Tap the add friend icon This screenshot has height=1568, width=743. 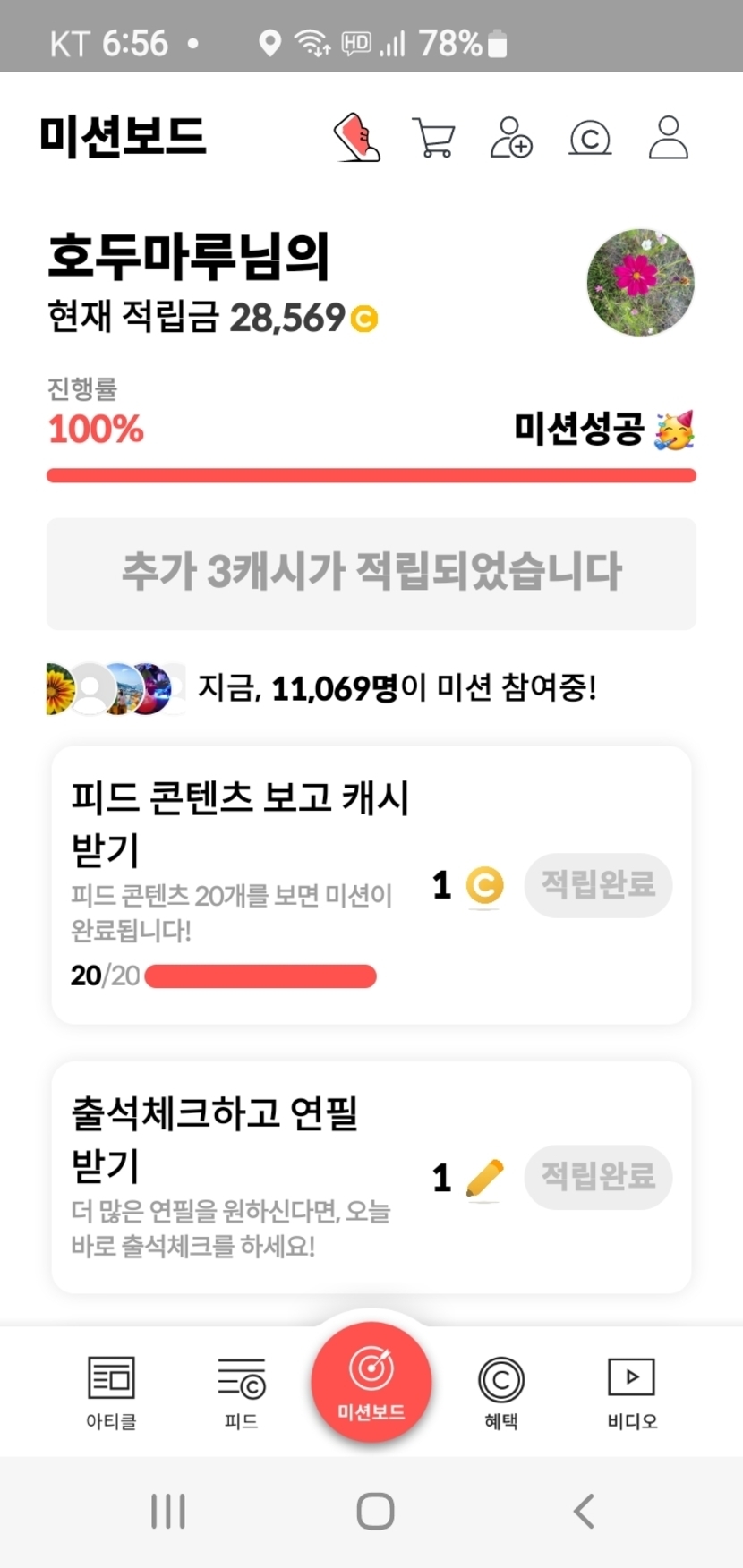tap(511, 138)
